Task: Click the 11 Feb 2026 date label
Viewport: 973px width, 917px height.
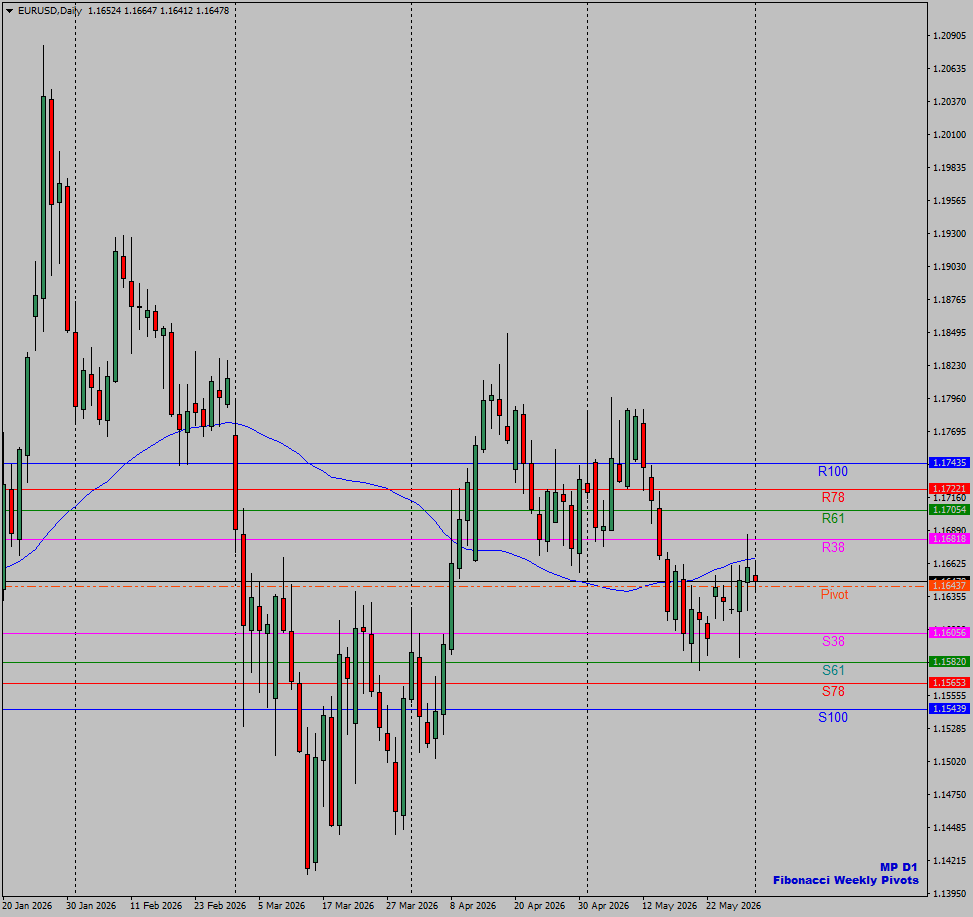Action: tap(156, 906)
